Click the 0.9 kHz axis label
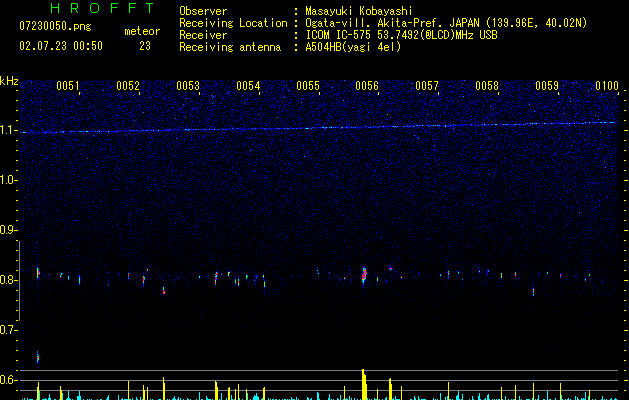 coord(8,230)
